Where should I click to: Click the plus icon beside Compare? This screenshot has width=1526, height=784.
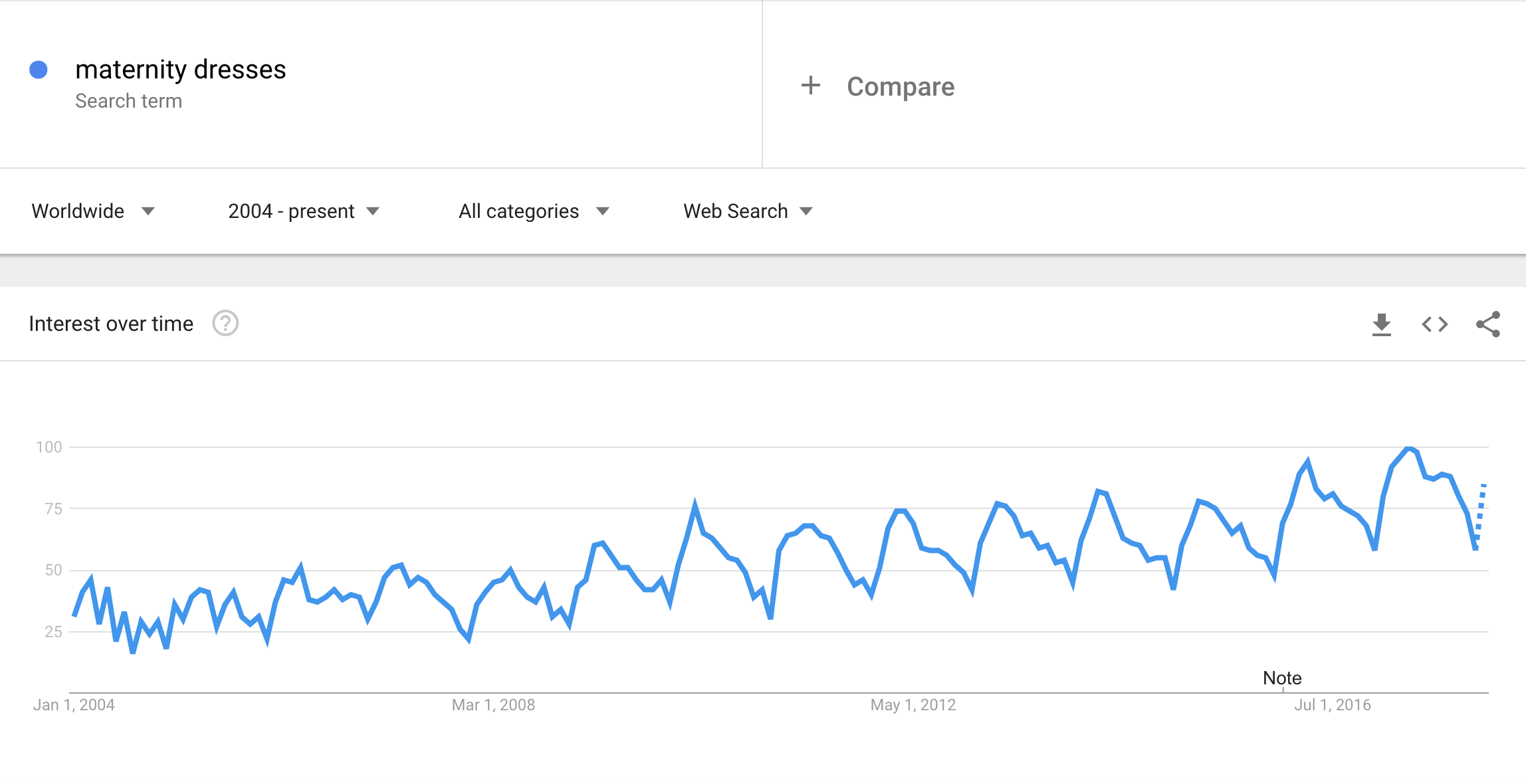pos(810,86)
